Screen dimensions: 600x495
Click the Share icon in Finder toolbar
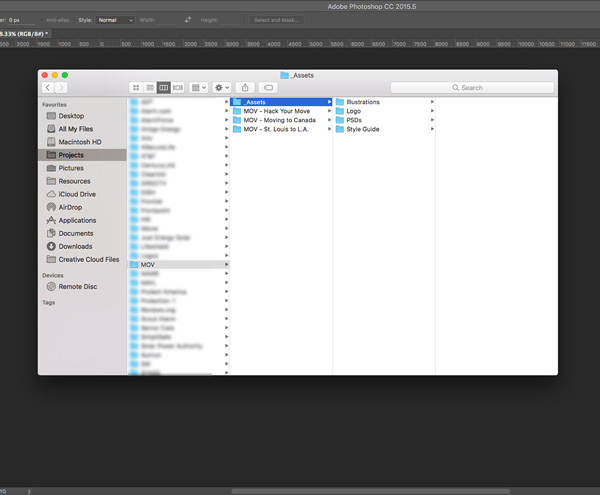pyautogui.click(x=245, y=88)
